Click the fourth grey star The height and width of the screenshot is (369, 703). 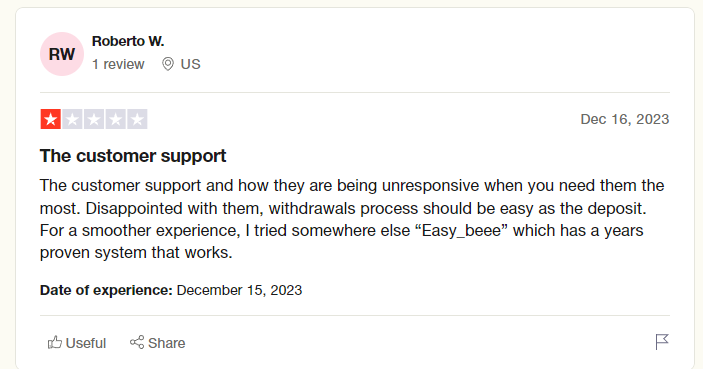click(116, 119)
